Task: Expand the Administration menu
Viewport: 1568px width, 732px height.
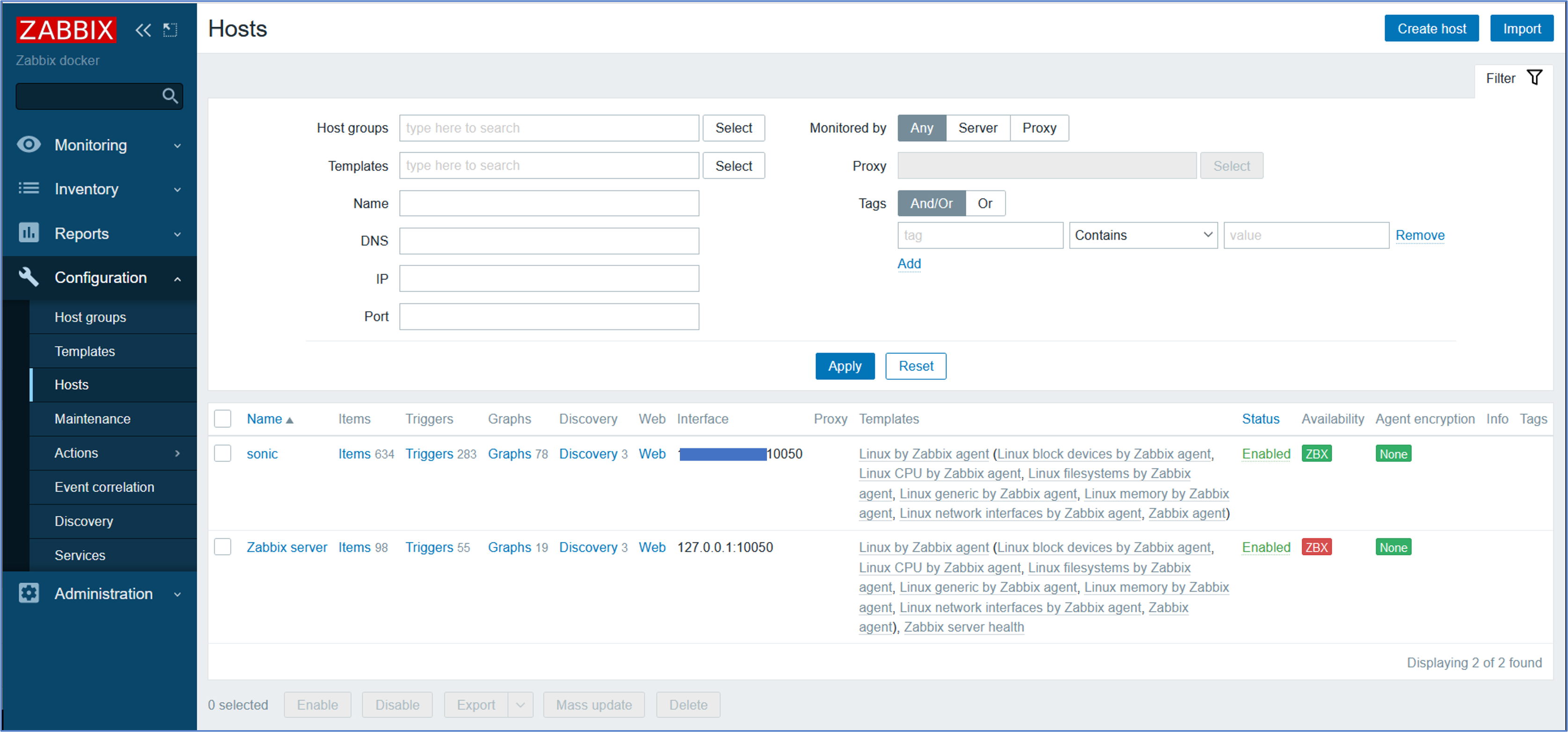Action: coord(178,594)
